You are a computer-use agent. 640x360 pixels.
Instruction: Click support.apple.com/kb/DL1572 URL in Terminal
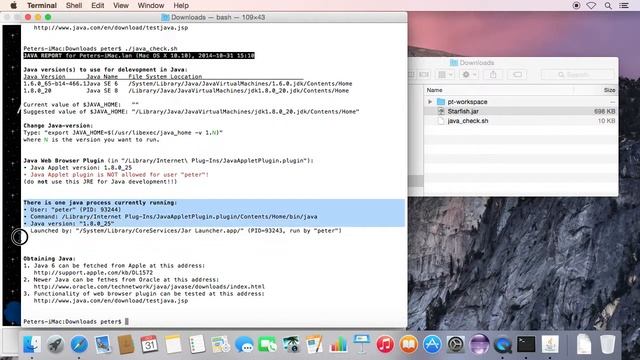(93, 273)
